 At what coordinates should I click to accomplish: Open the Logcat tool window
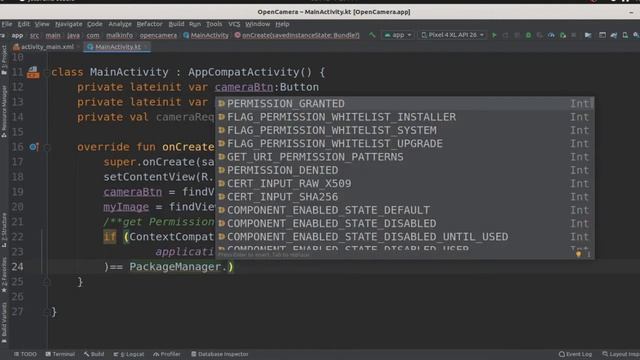point(129,354)
